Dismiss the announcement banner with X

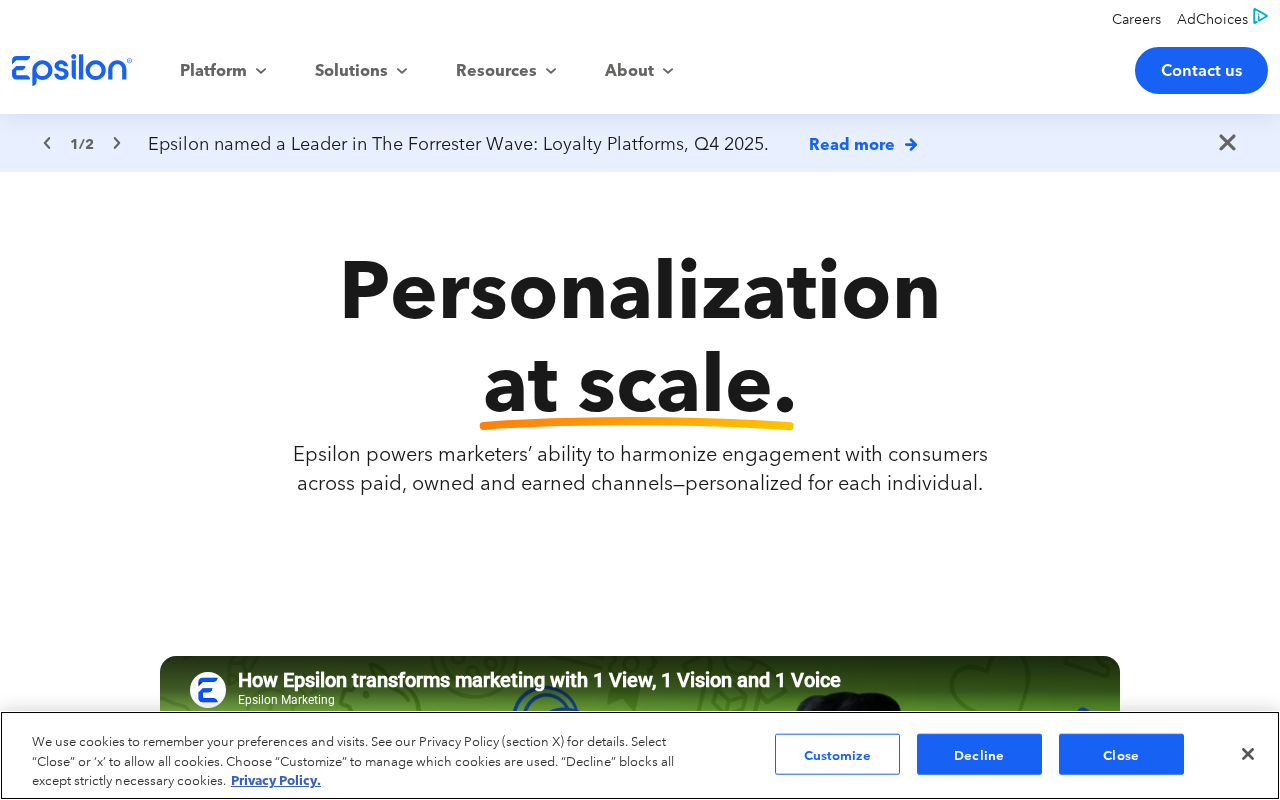(x=1227, y=143)
